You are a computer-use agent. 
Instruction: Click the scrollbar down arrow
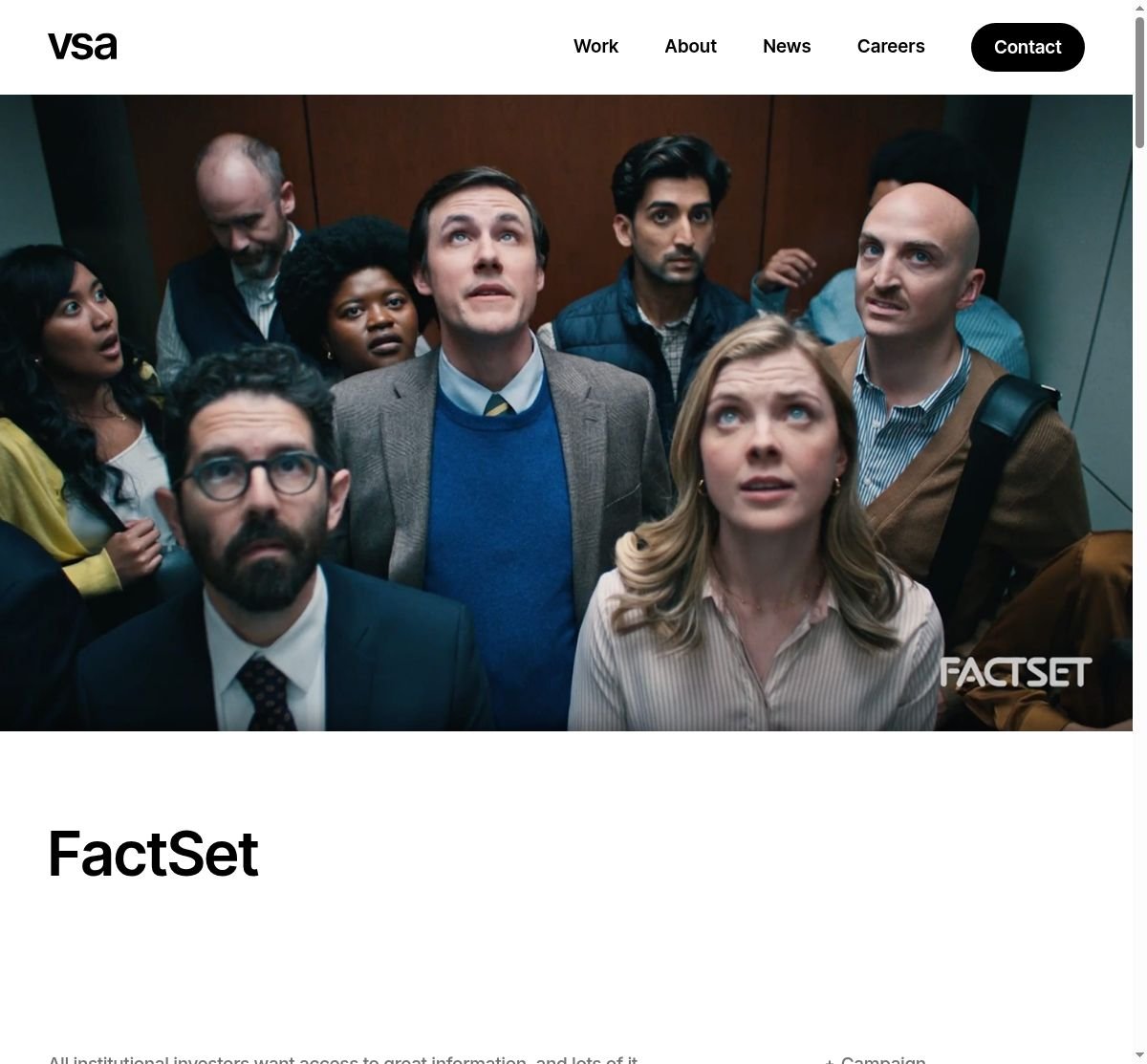click(1139, 1057)
